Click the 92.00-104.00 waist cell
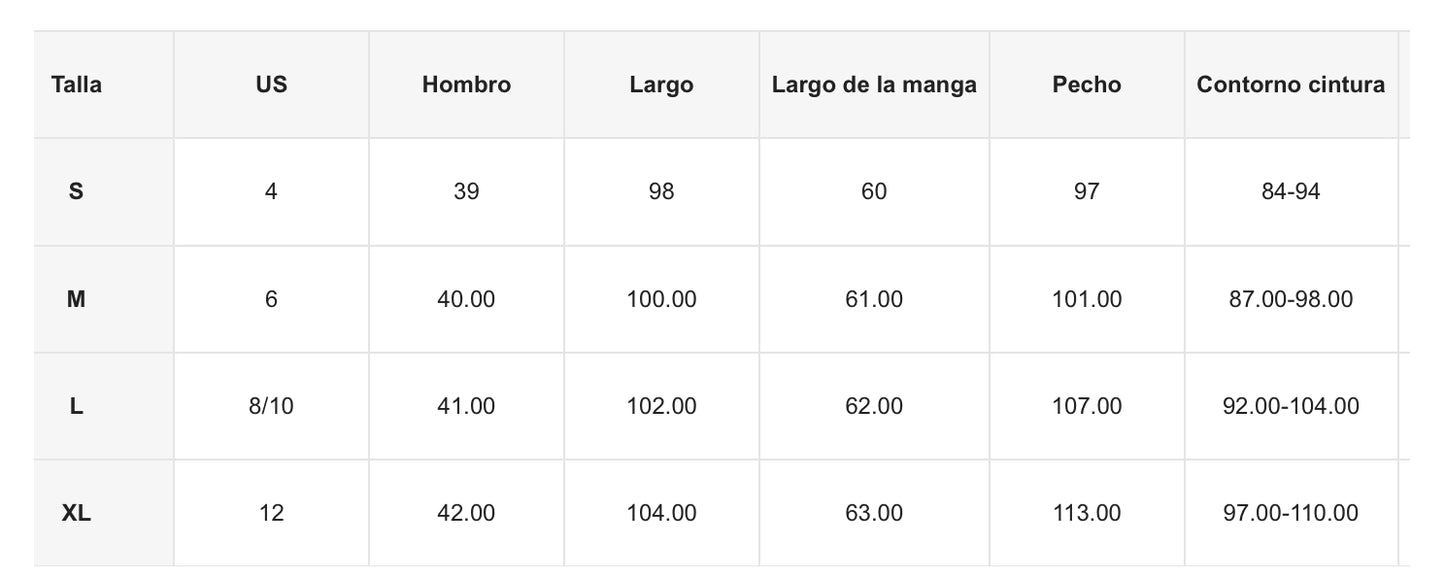 (x=1291, y=406)
